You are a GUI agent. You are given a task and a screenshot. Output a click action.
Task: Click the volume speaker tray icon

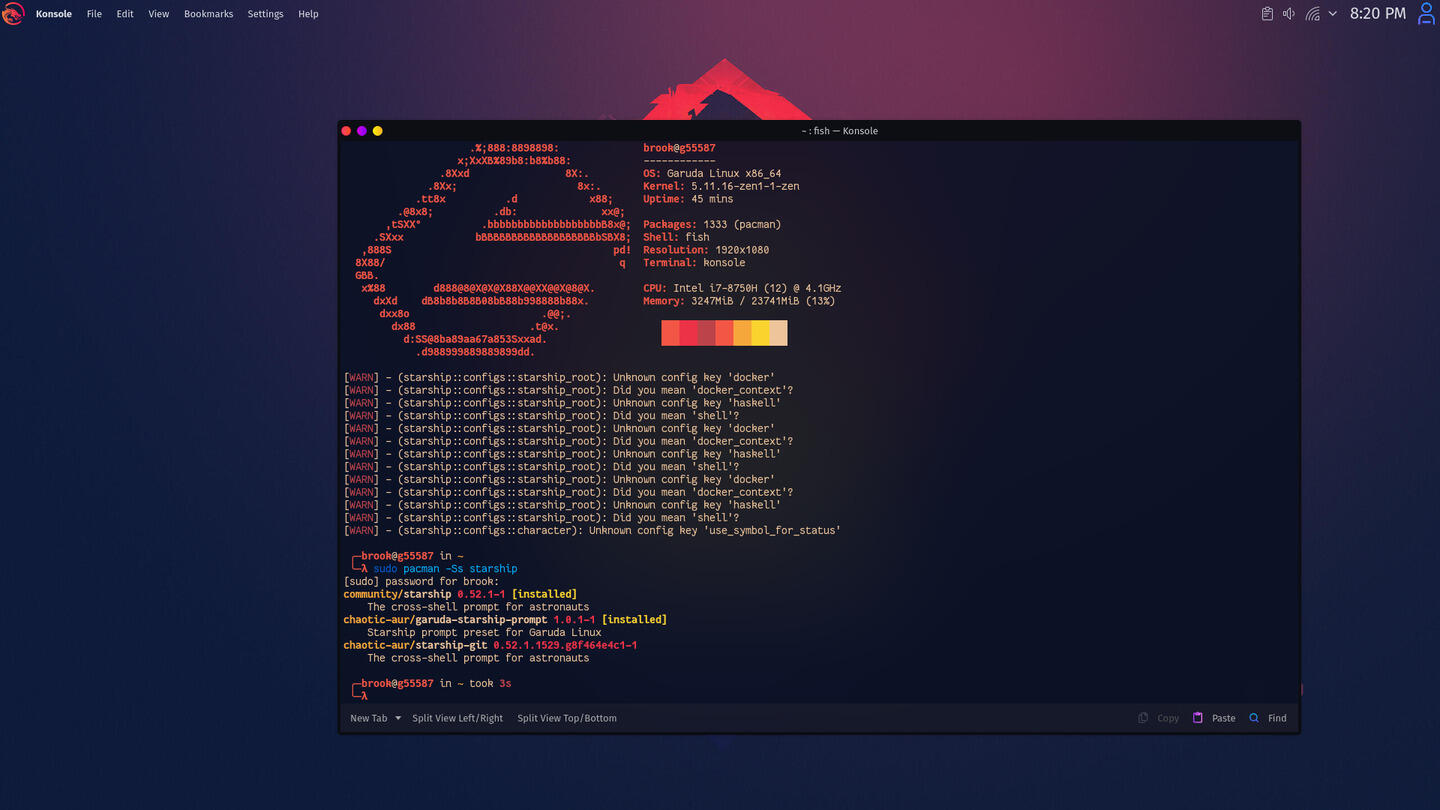pyautogui.click(x=1289, y=14)
